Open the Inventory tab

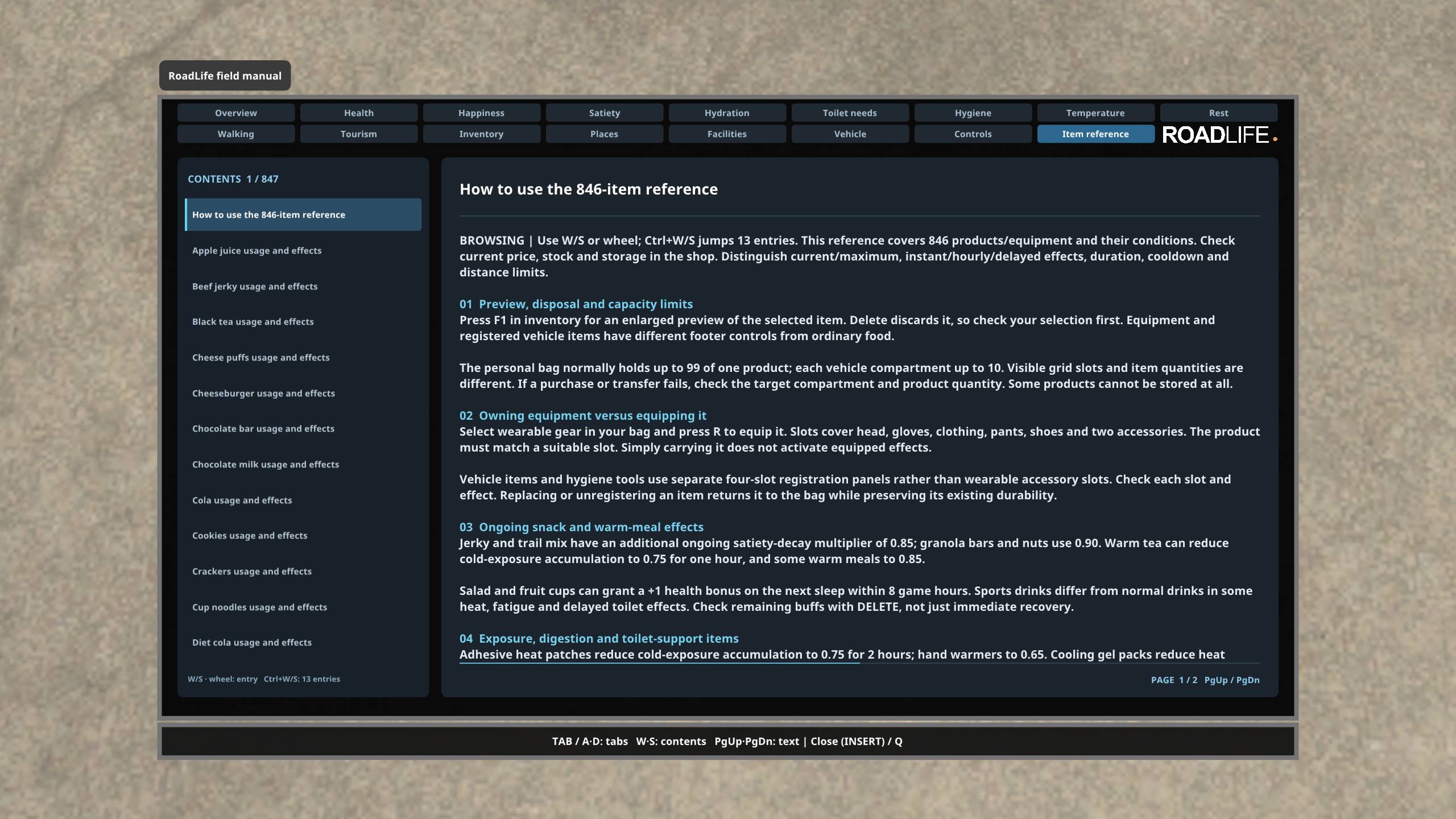point(482,134)
